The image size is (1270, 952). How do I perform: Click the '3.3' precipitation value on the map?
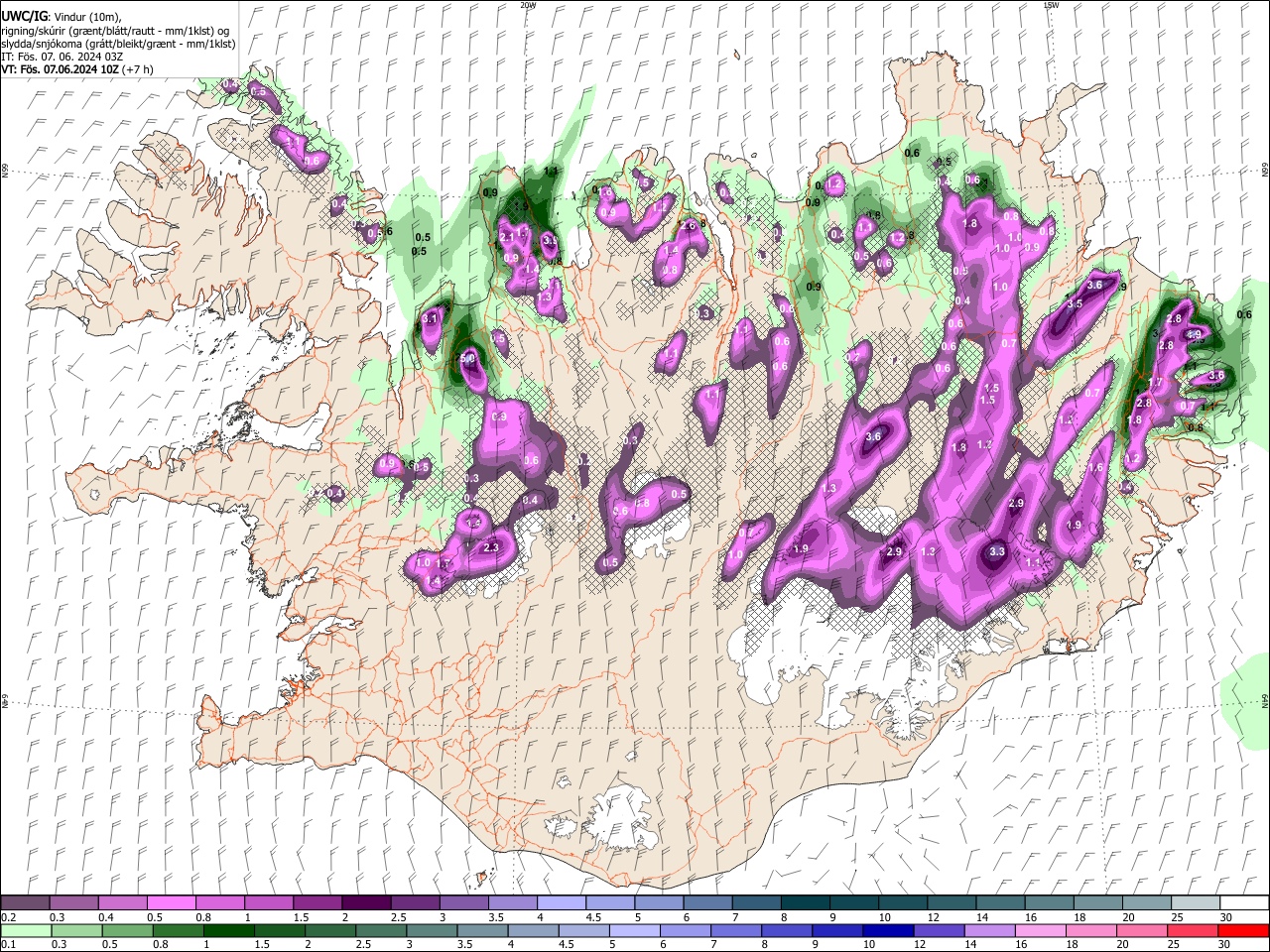(x=998, y=551)
